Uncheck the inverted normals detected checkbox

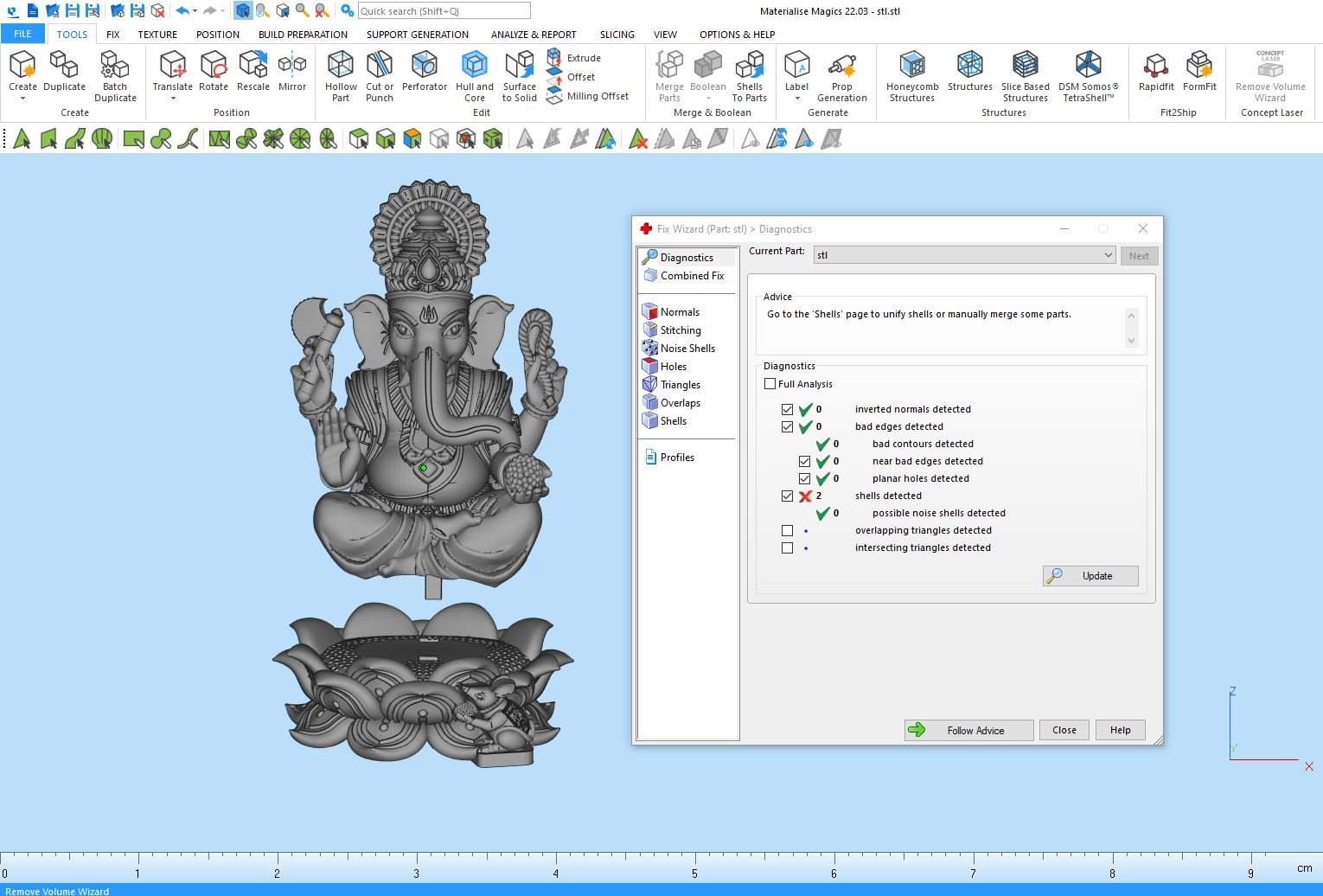pos(787,409)
